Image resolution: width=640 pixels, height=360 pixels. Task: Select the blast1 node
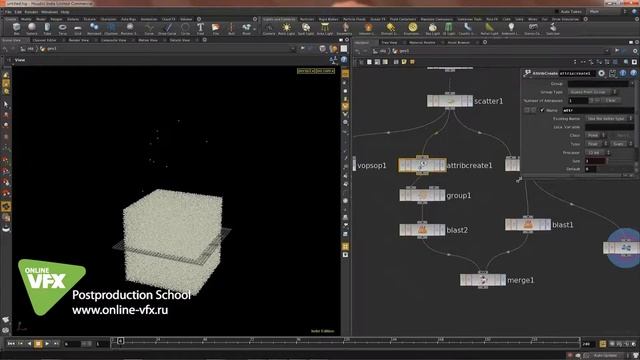(x=528, y=224)
